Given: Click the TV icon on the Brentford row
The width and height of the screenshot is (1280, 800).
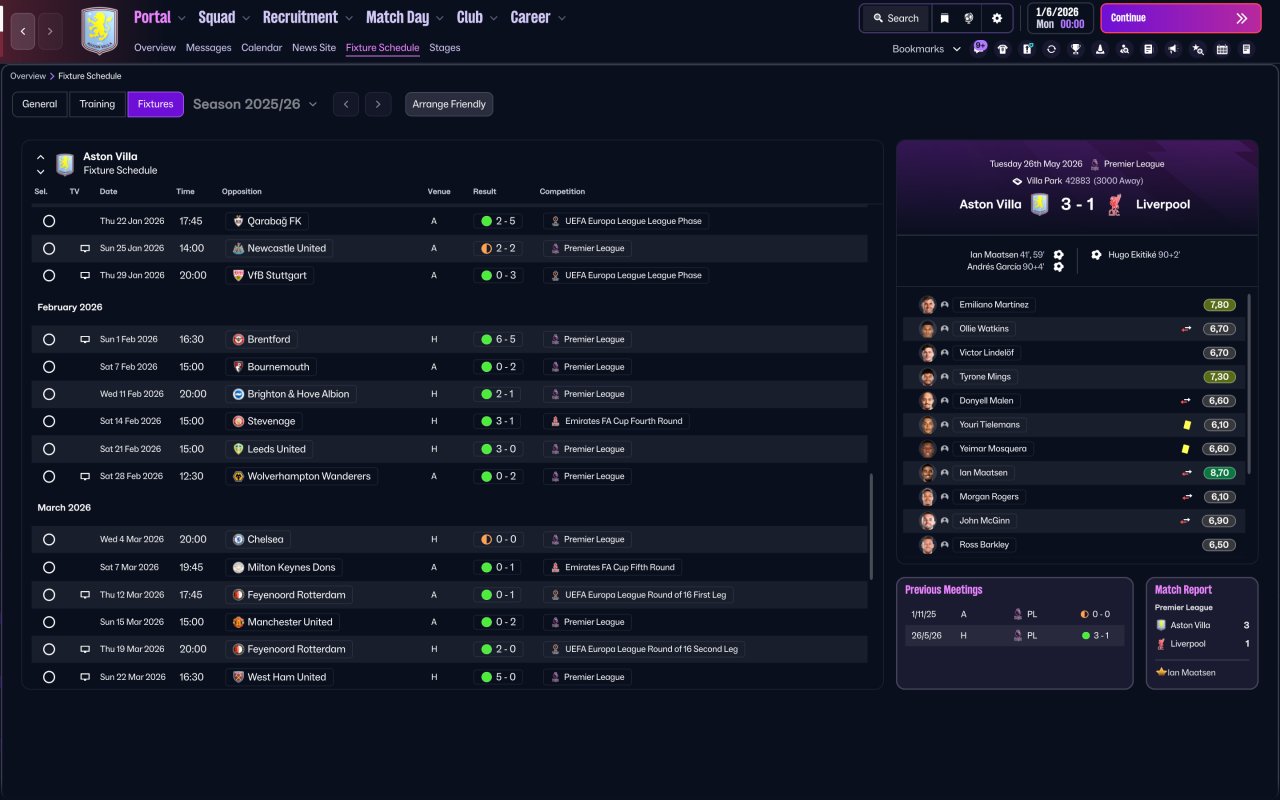Looking at the screenshot, I should (85, 340).
